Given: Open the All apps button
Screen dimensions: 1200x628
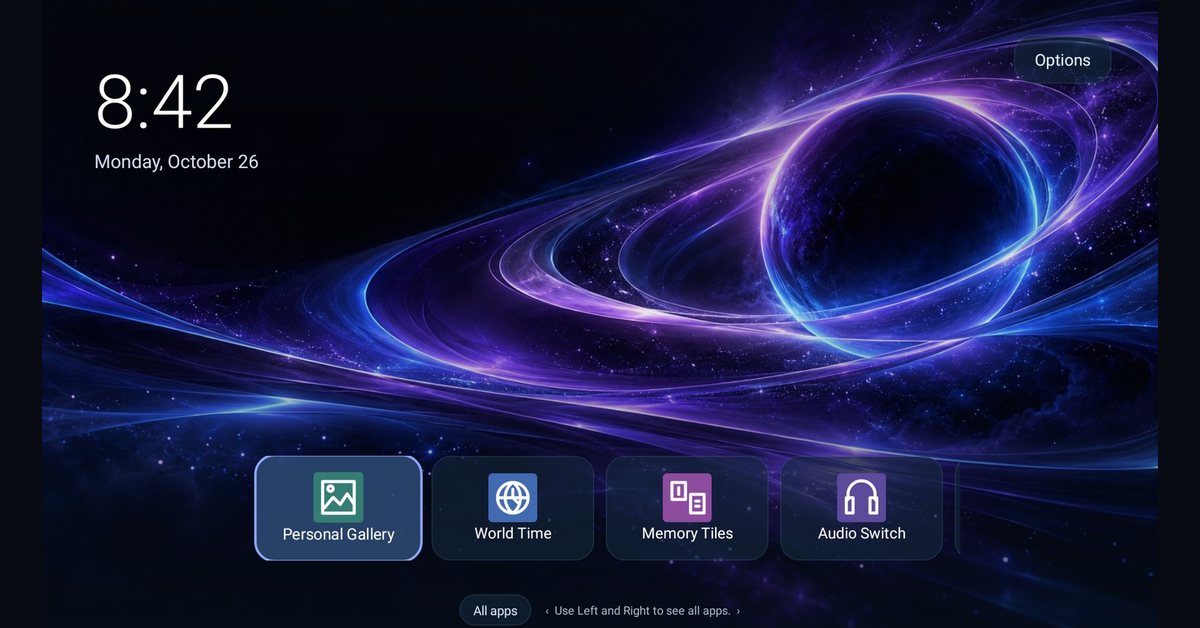Looking at the screenshot, I should coord(495,610).
